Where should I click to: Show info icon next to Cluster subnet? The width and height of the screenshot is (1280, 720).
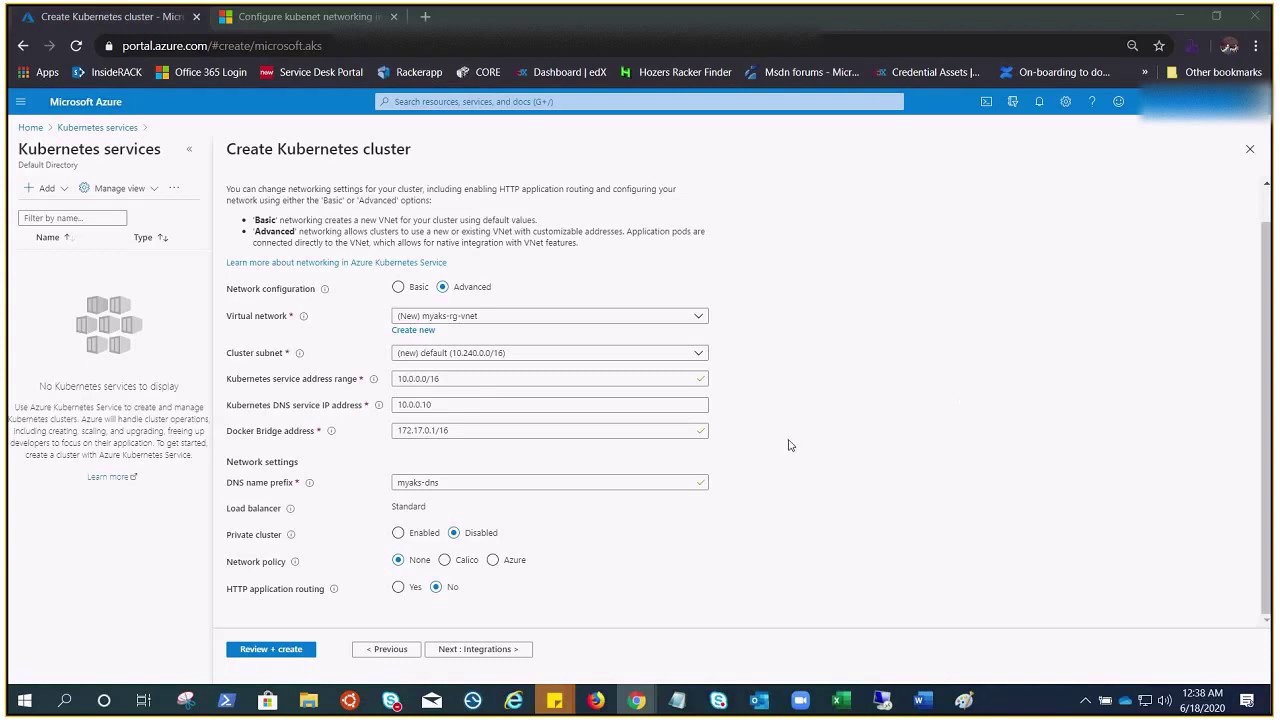coord(299,353)
